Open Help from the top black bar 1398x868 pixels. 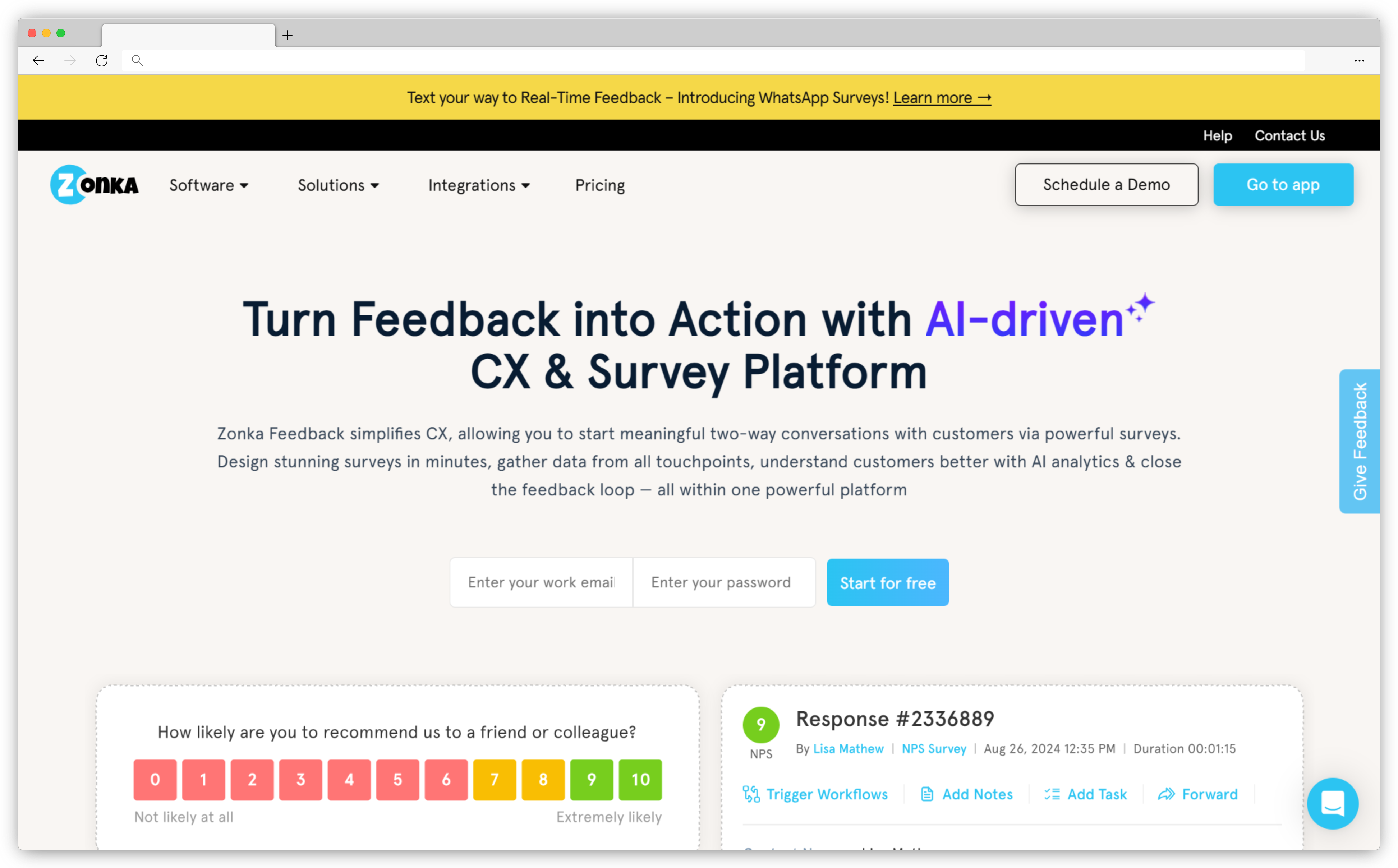1218,135
